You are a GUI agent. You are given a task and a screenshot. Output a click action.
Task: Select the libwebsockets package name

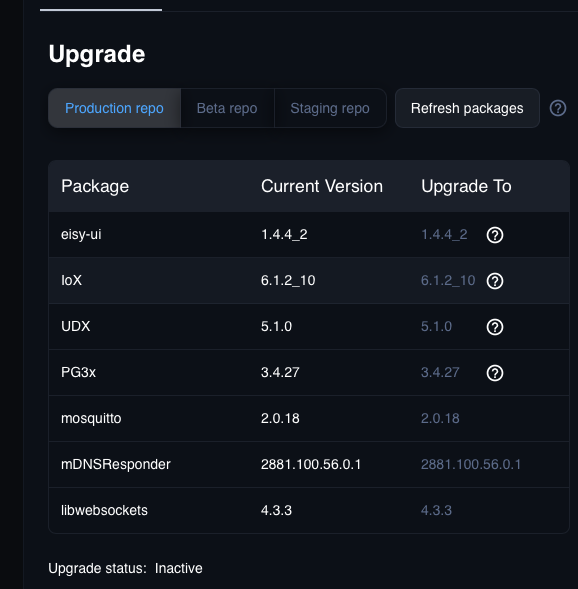click(104, 510)
